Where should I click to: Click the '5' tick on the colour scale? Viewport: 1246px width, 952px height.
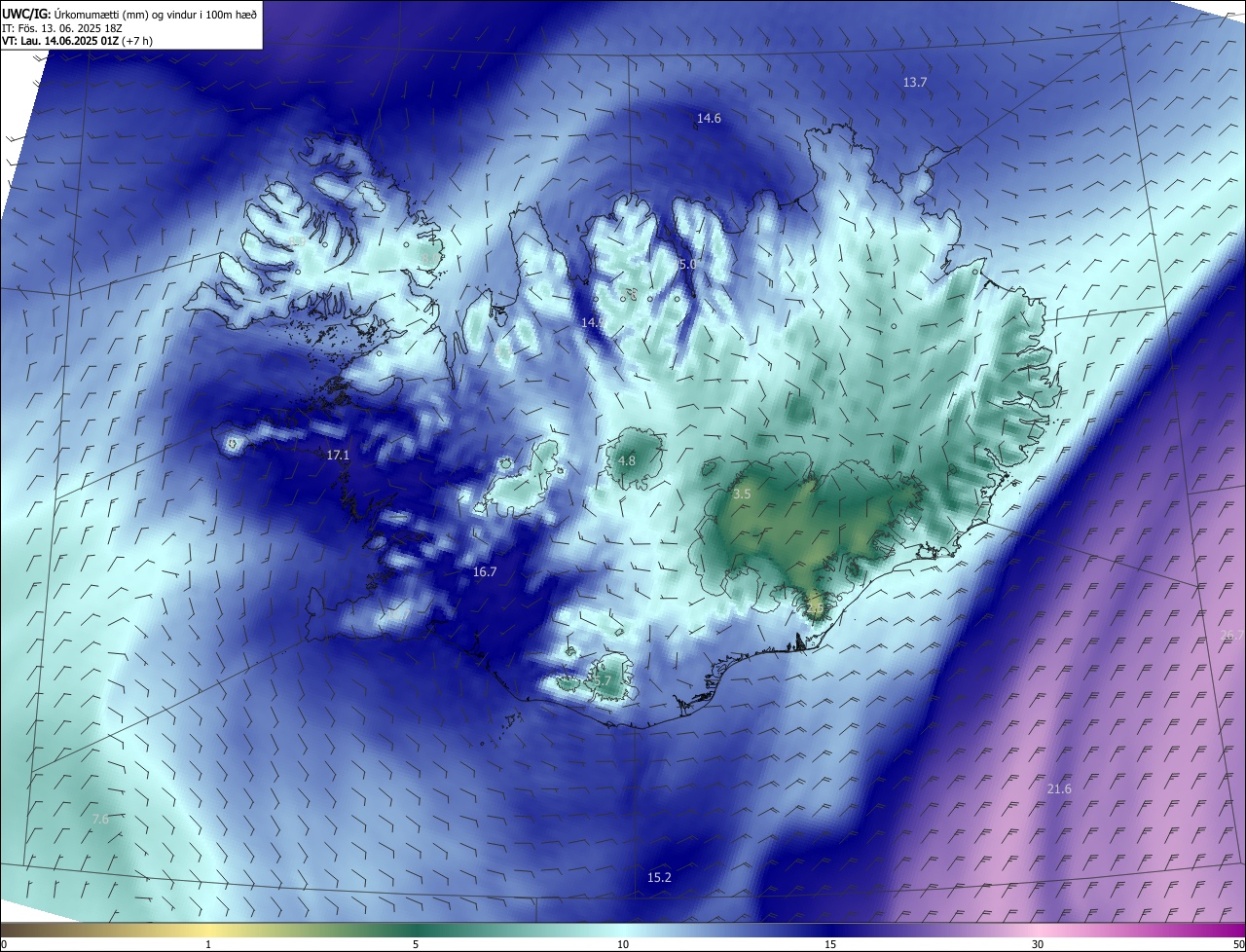pyautogui.click(x=416, y=944)
